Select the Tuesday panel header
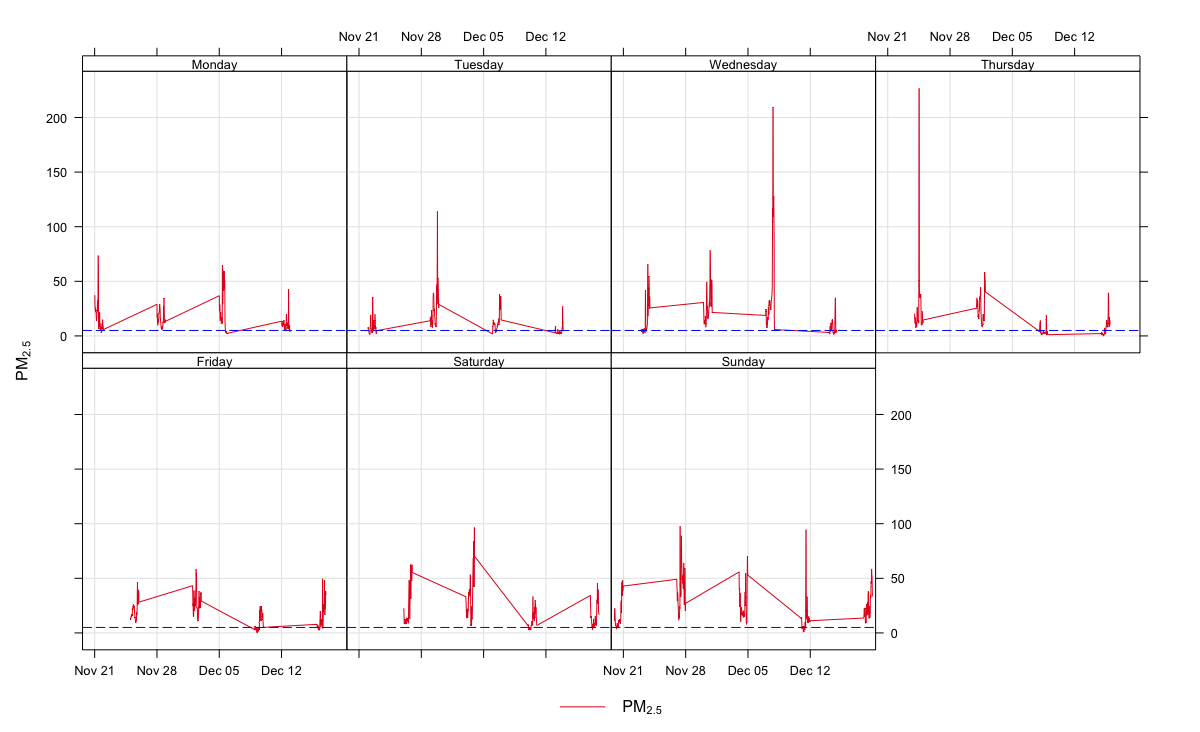 click(478, 65)
